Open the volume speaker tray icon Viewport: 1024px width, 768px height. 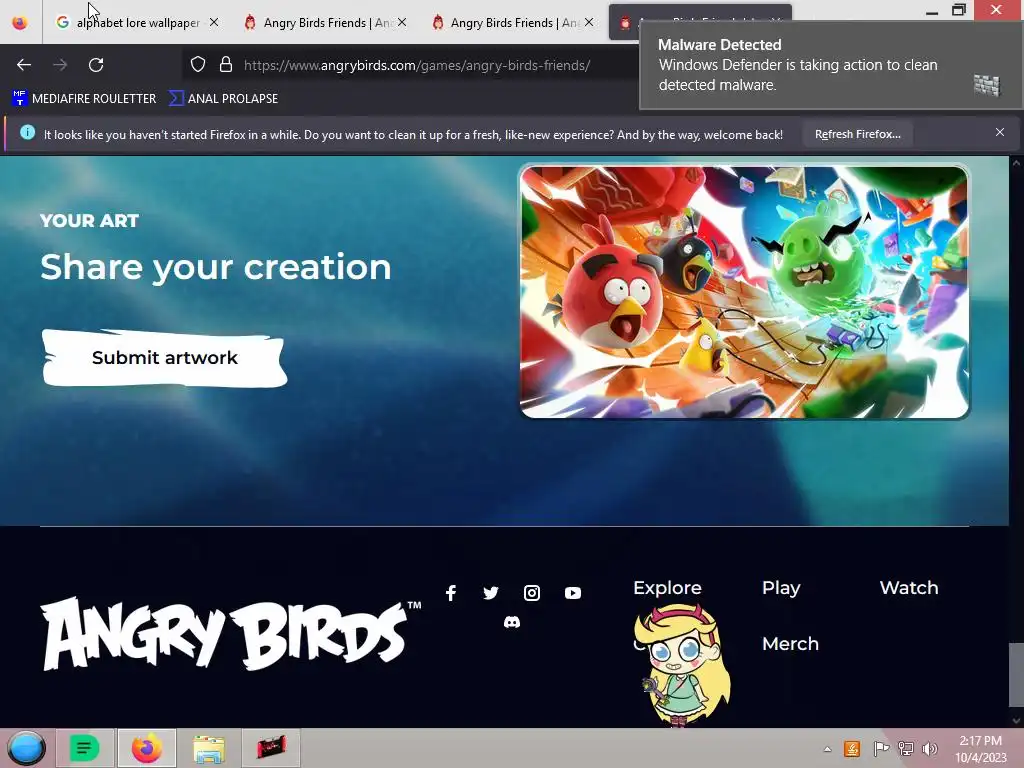[x=930, y=748]
